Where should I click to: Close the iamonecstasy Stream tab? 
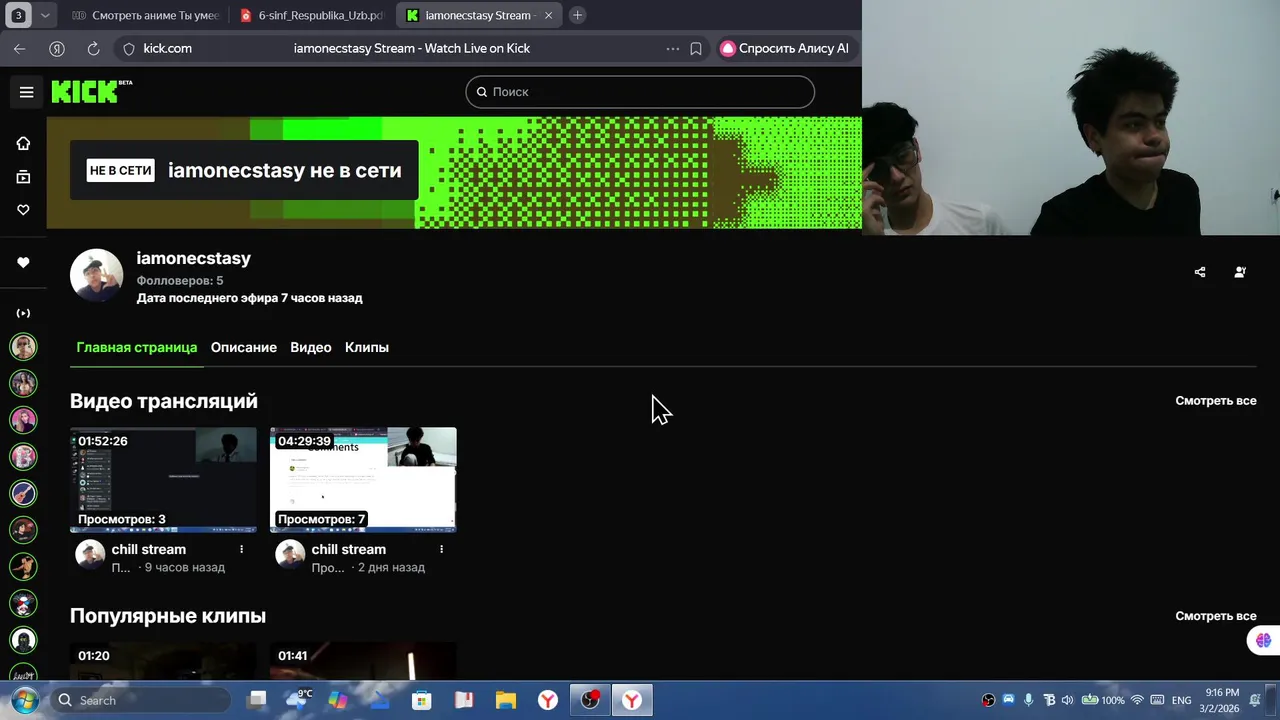(548, 15)
